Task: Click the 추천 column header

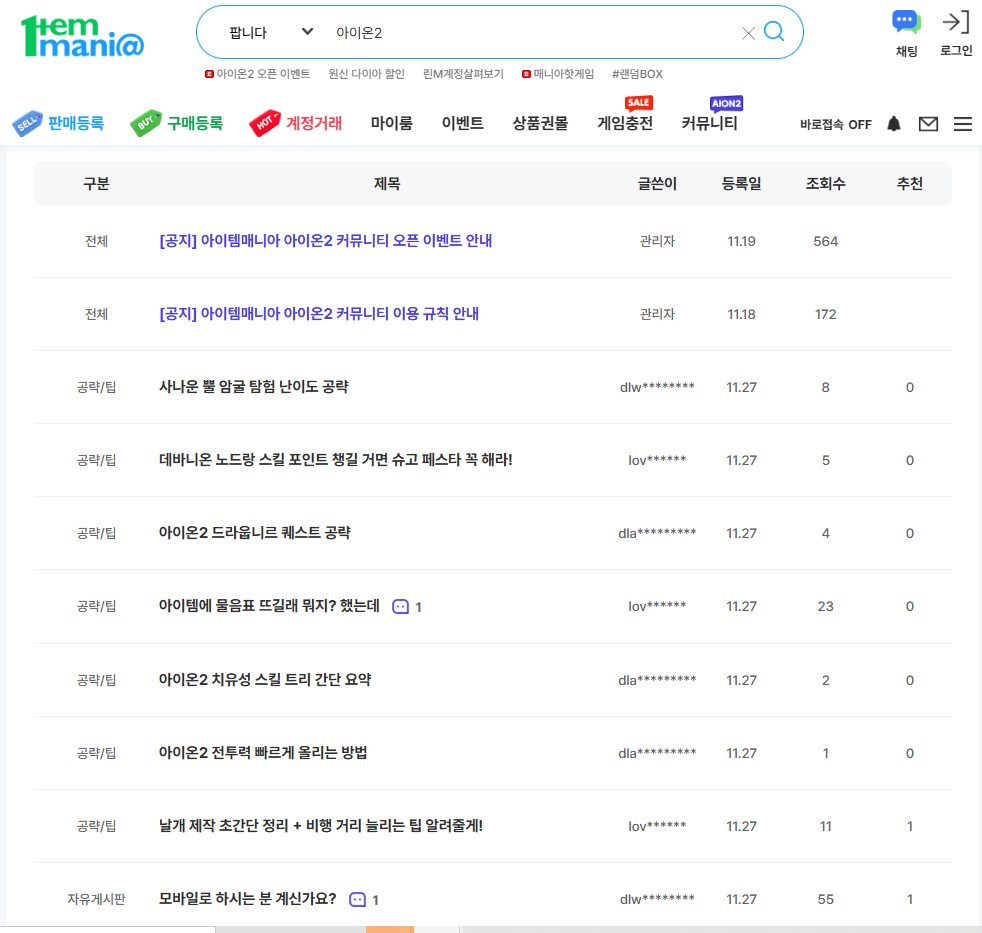Action: coord(909,183)
